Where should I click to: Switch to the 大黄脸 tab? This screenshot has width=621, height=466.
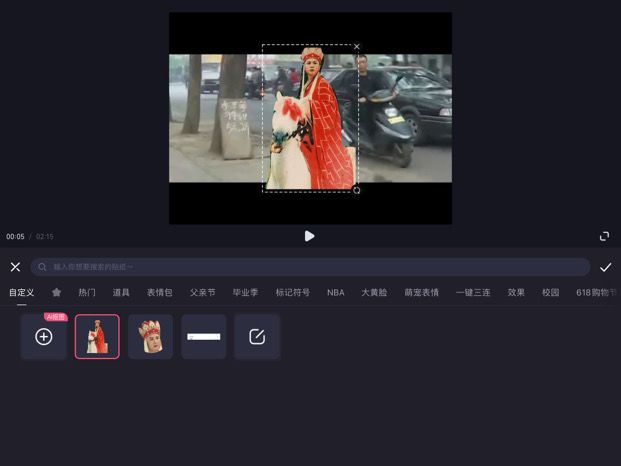point(374,293)
